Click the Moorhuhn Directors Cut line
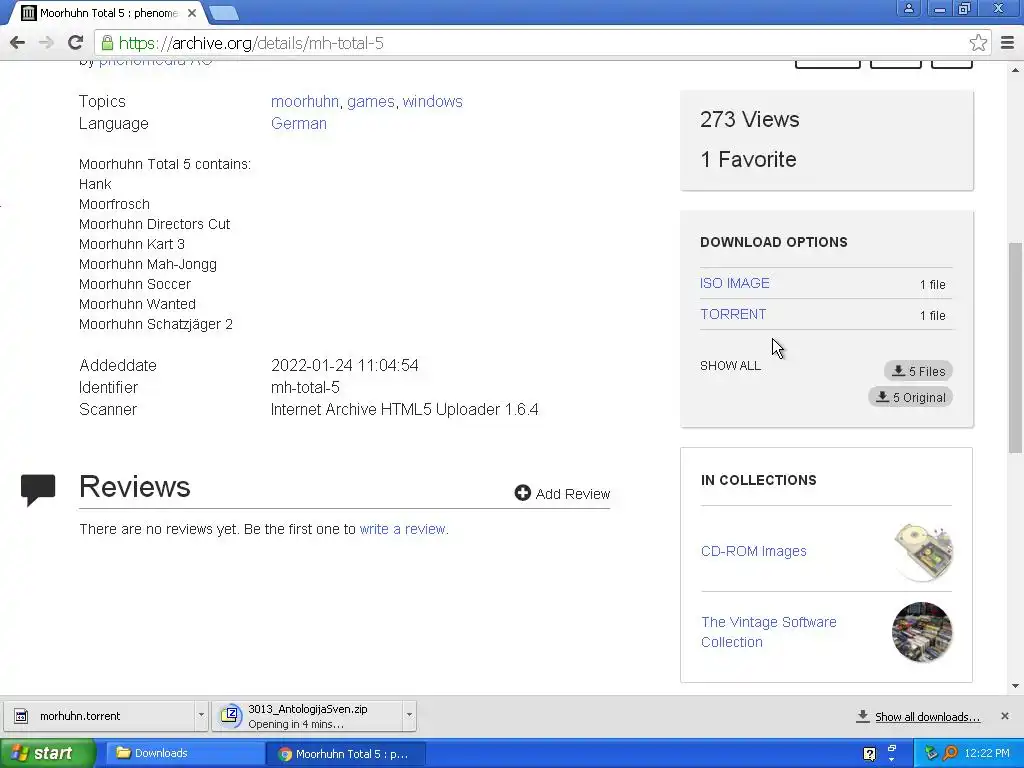Viewport: 1024px width, 768px height. 155,224
